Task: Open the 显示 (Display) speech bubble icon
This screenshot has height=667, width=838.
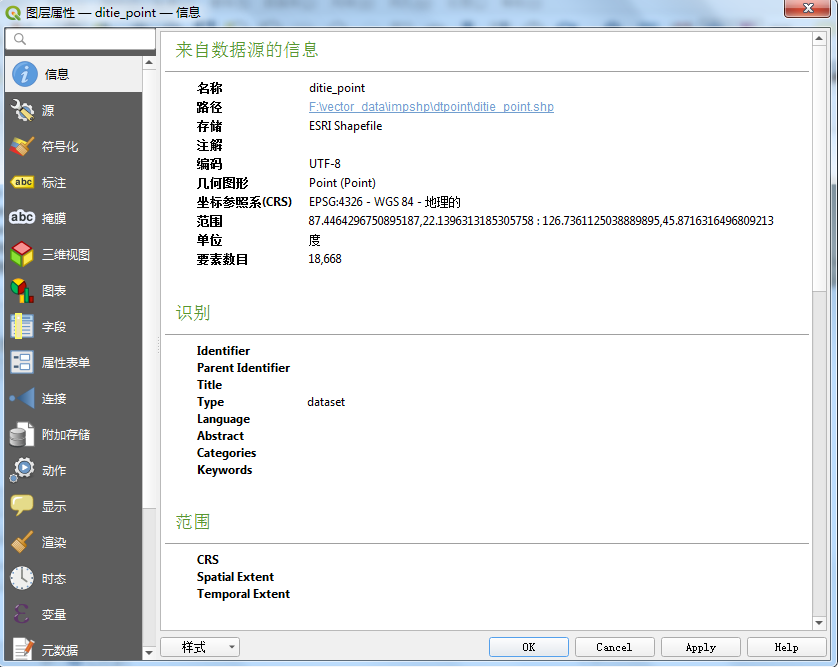Action: pos(22,506)
